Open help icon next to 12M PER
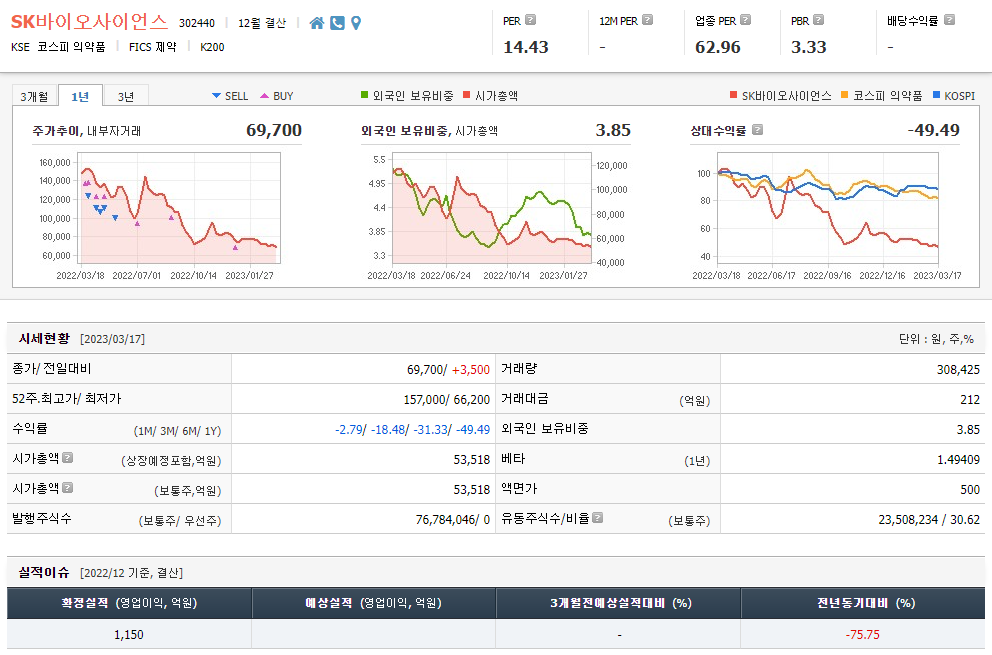Screen dimensions: 992x655 [x=647, y=20]
